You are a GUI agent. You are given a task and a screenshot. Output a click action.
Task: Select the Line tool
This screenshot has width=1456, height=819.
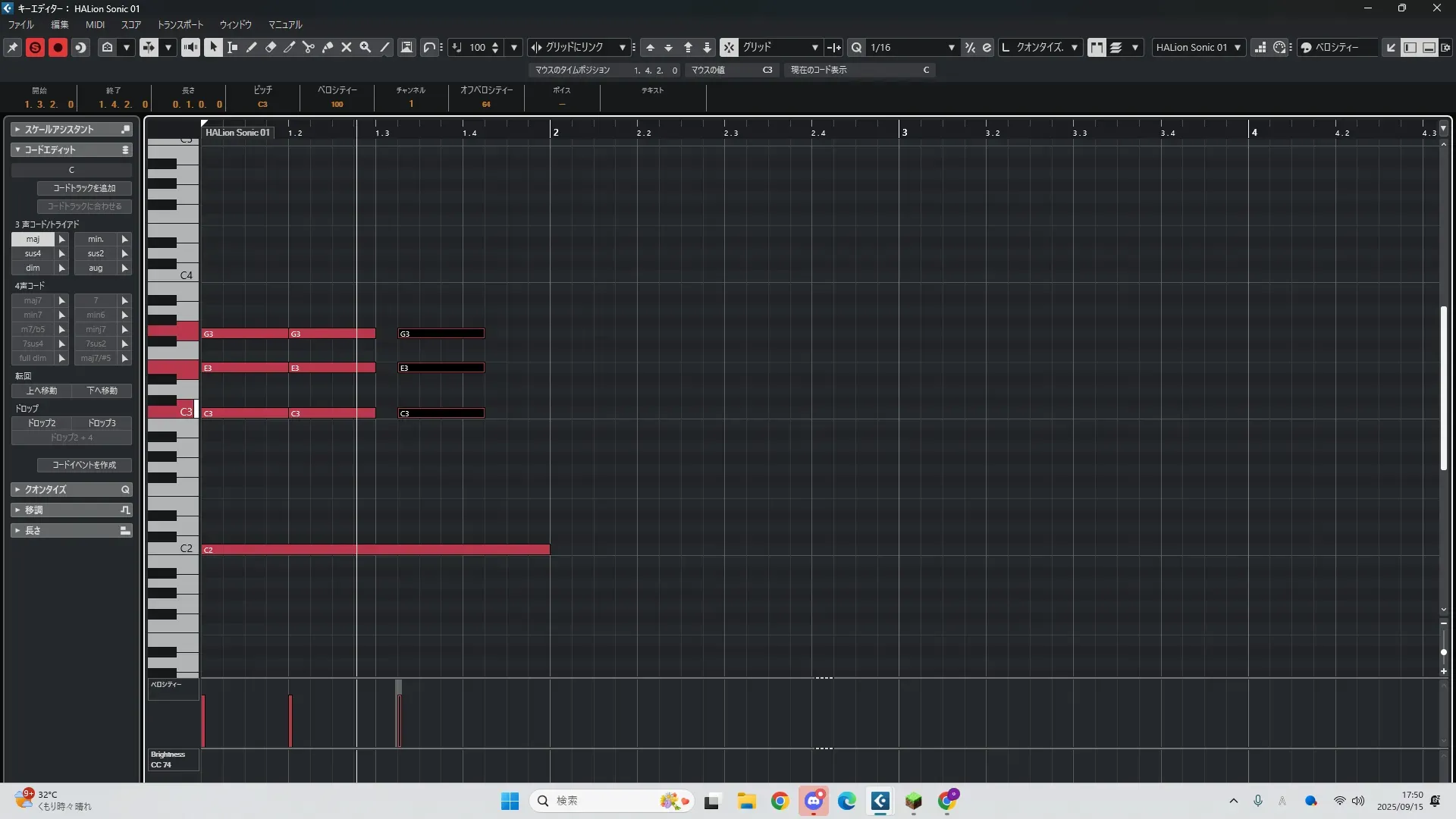coord(384,47)
